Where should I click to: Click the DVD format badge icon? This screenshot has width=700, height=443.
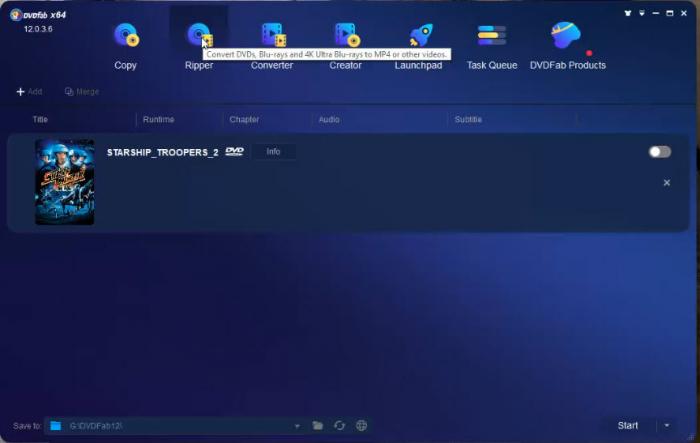point(234,151)
